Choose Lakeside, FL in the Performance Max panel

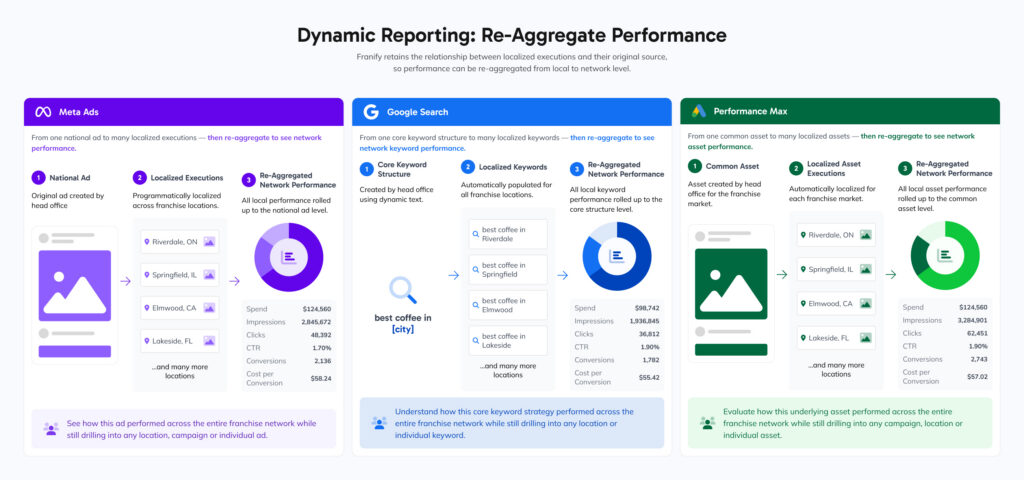[x=836, y=338]
